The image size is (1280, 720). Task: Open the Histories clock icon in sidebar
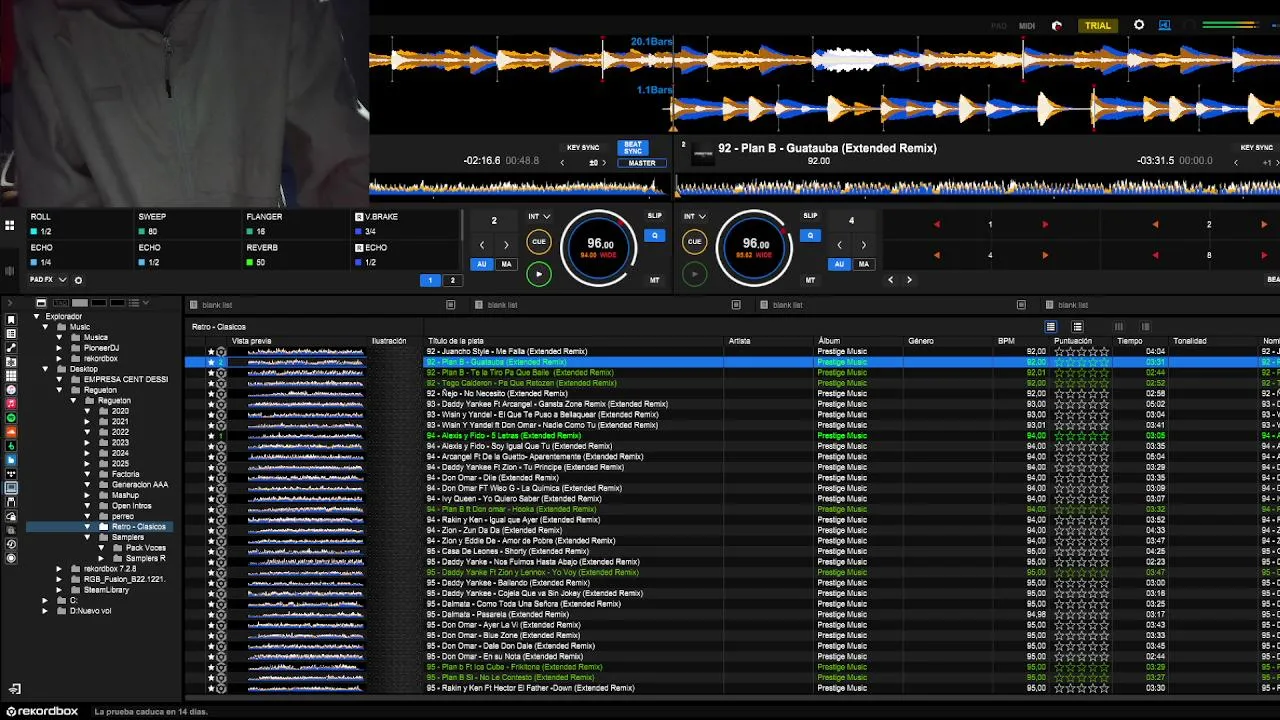click(x=11, y=544)
